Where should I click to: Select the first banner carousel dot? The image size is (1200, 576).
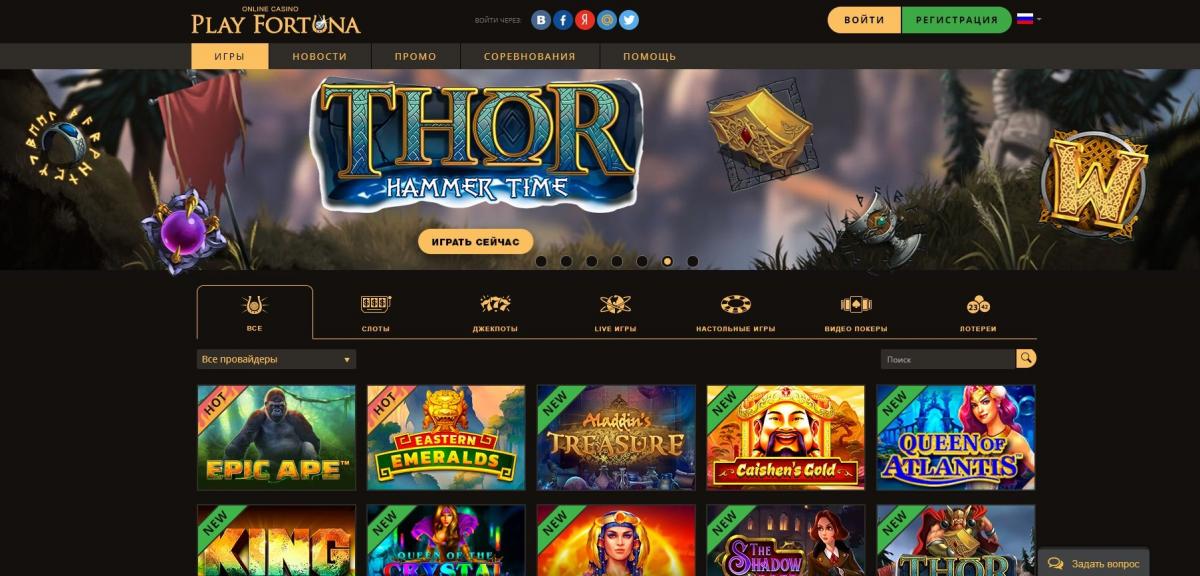click(541, 261)
